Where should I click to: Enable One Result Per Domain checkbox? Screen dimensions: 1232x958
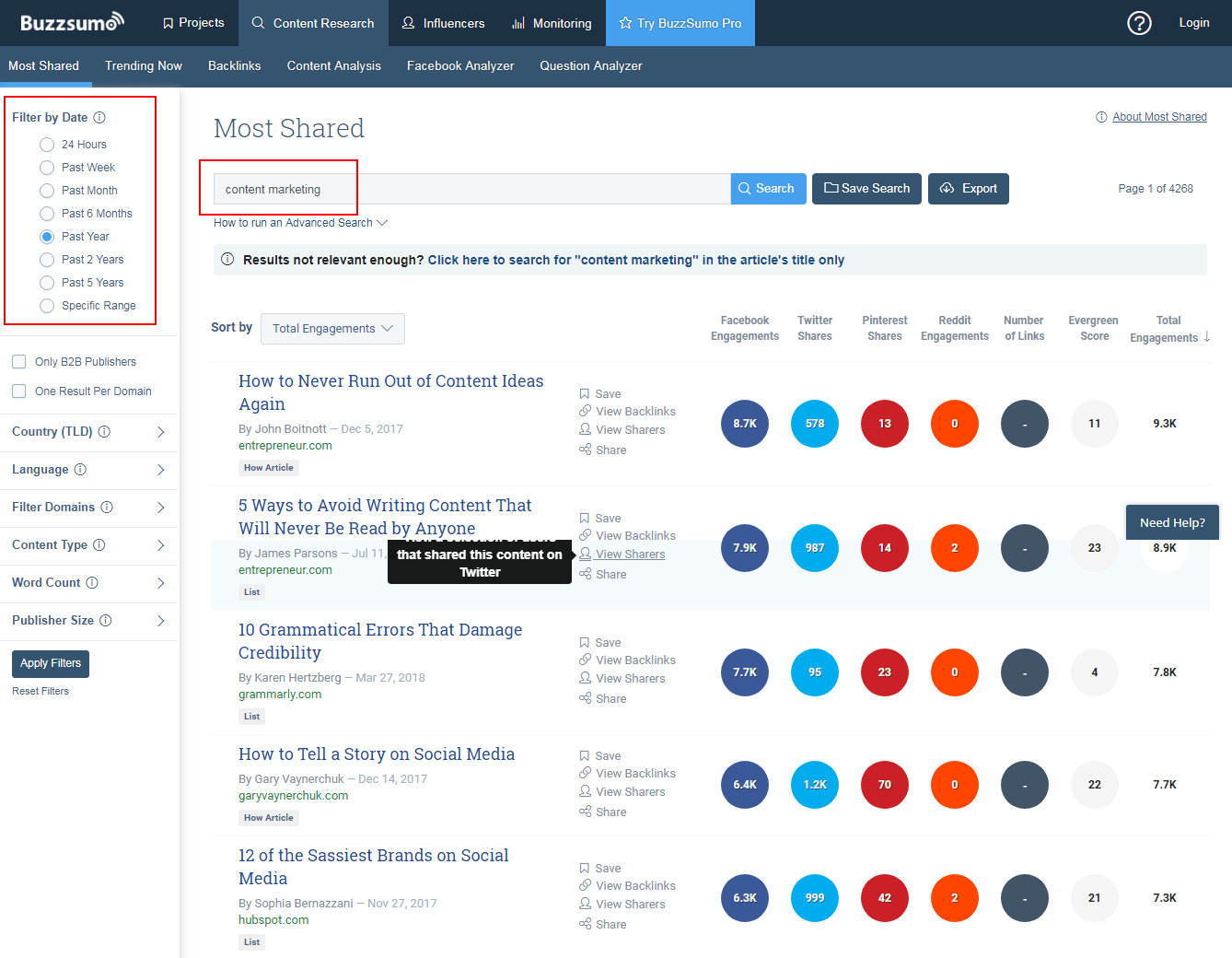18,391
